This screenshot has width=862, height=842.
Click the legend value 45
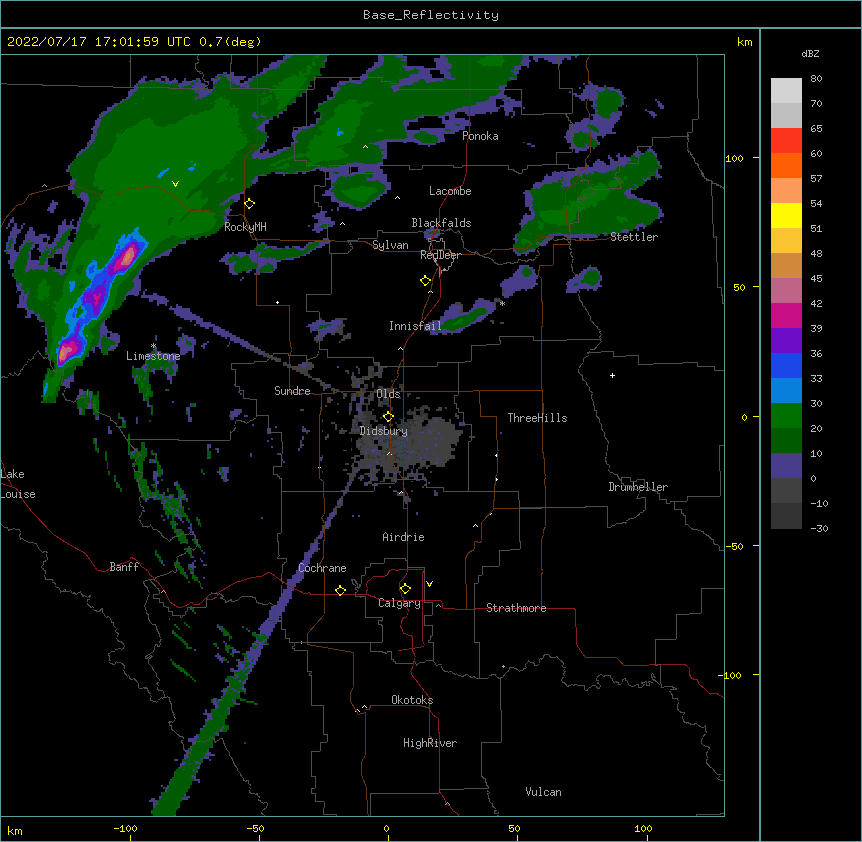point(816,279)
